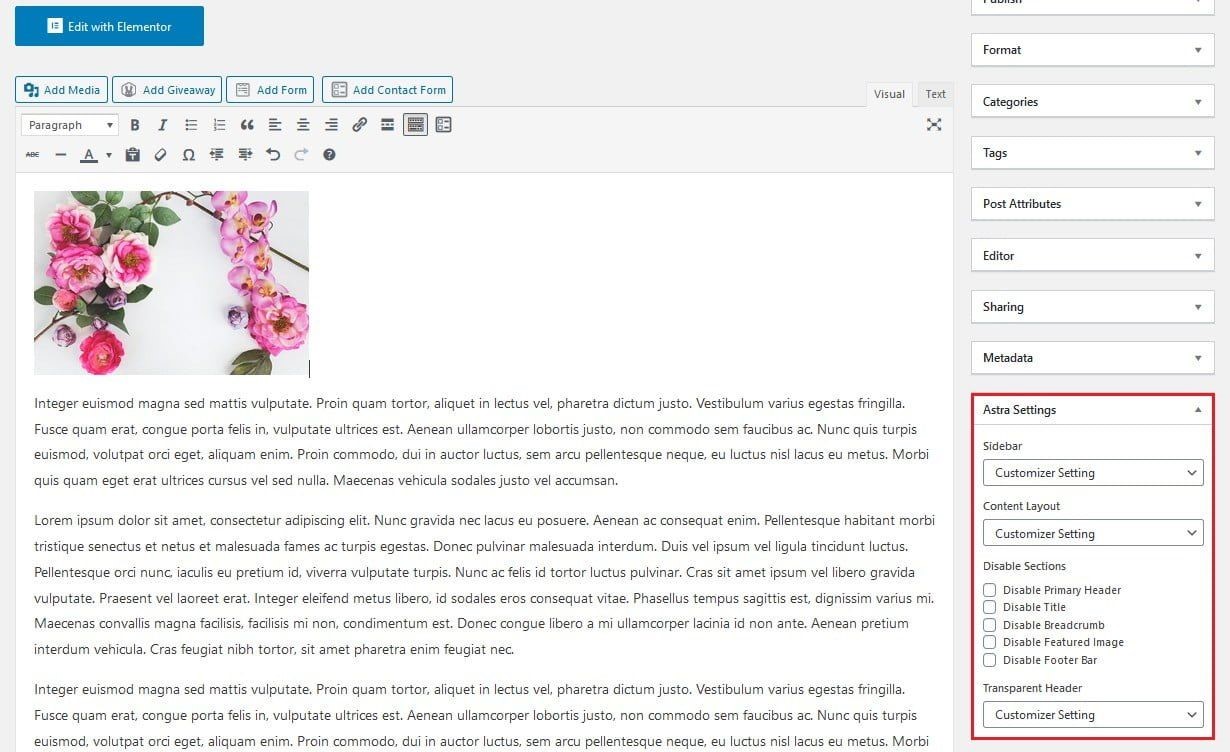
Task: Undo the last edit
Action: point(273,155)
